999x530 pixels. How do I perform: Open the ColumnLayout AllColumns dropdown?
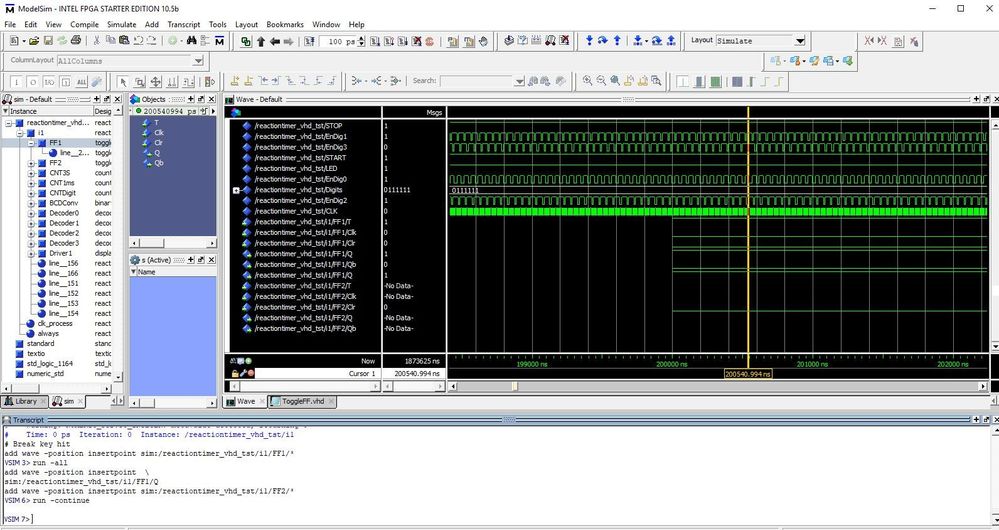coord(198,60)
